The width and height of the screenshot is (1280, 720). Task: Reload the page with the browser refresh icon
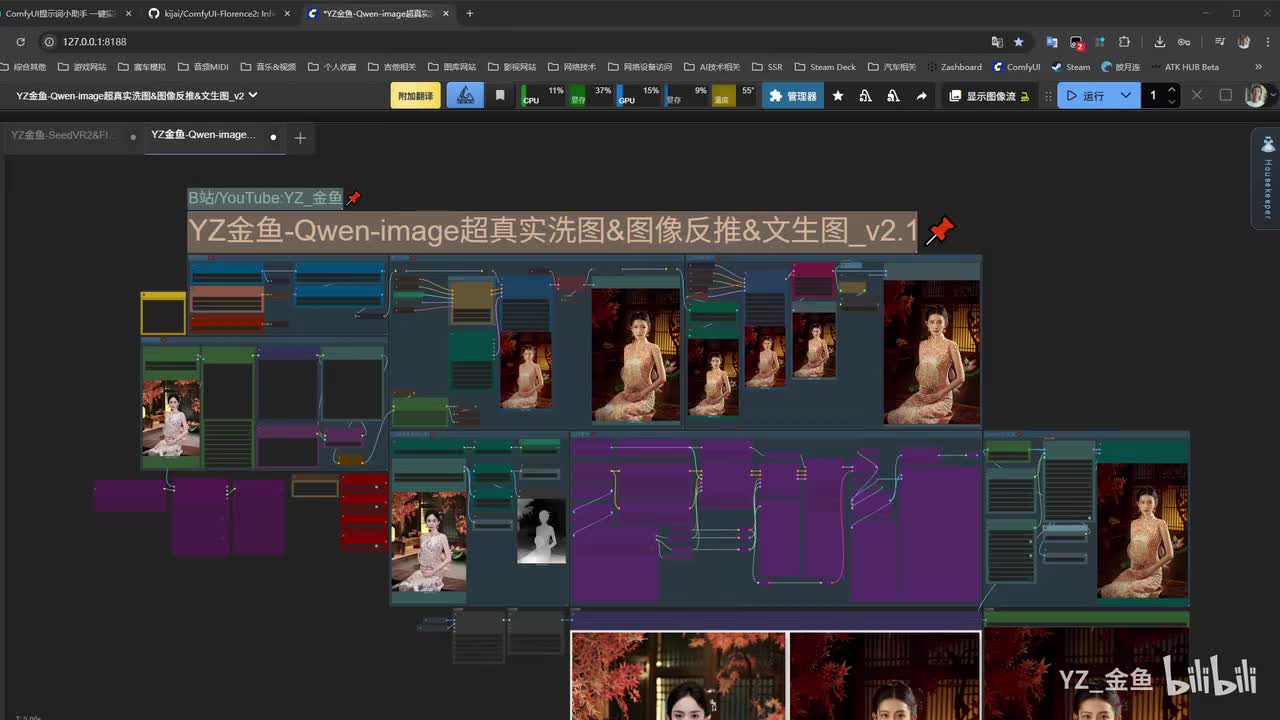tap(21, 42)
